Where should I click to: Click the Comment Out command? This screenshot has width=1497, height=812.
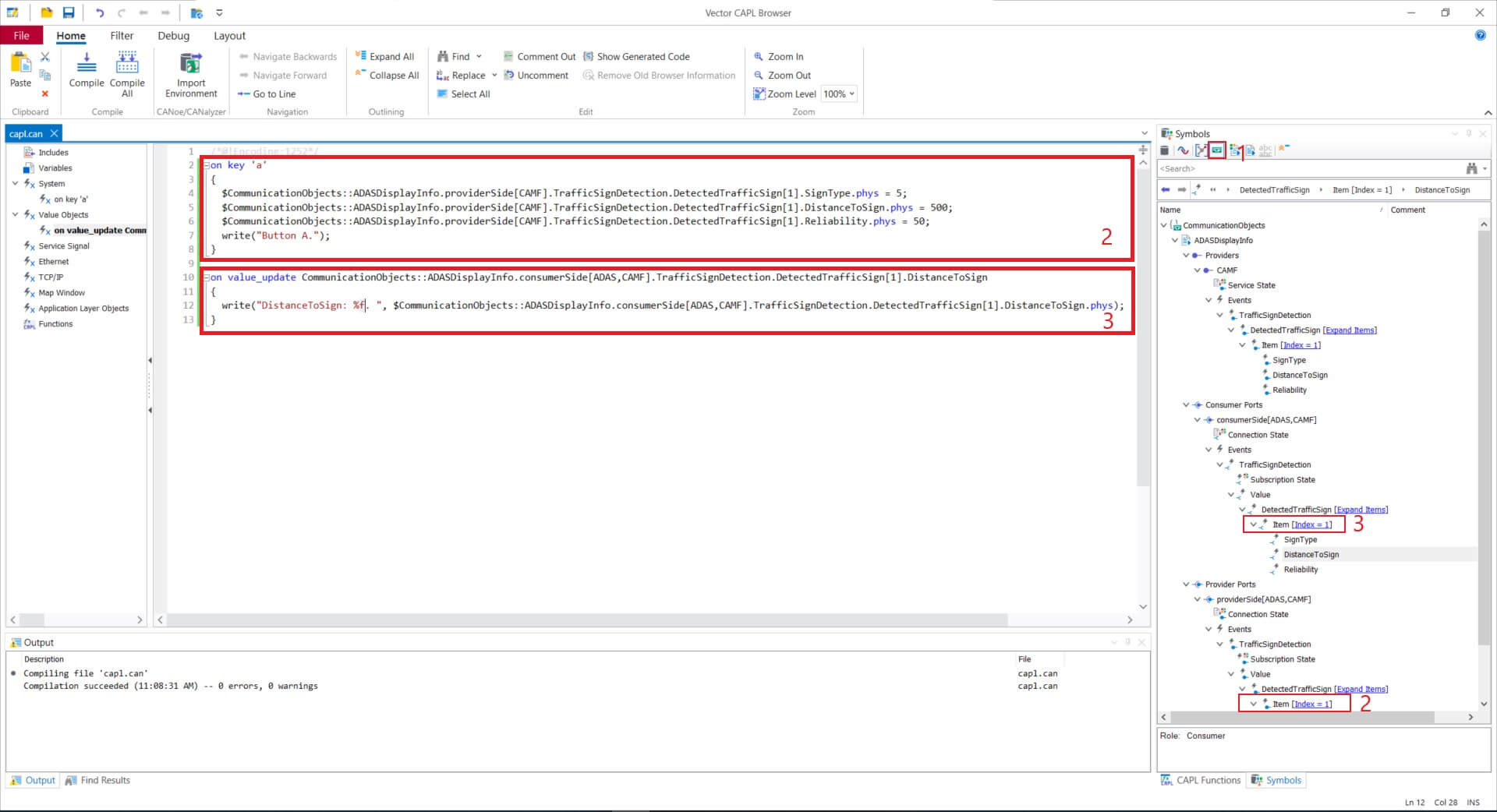coord(539,56)
